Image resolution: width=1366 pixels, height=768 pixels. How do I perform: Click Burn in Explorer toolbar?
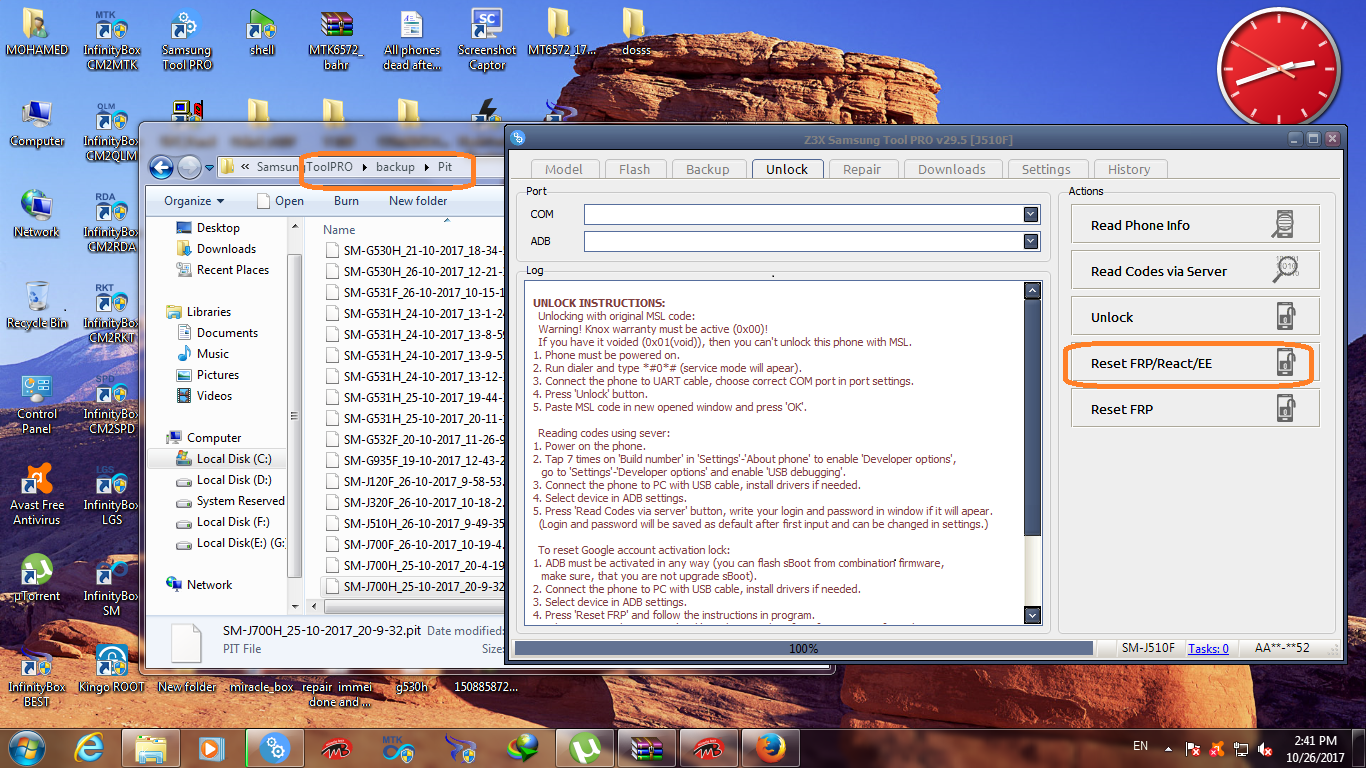[346, 201]
